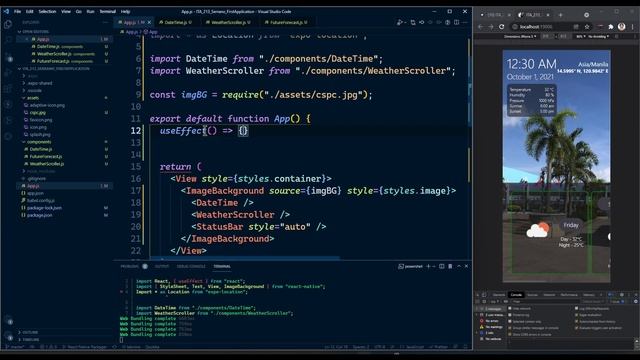Image resolution: width=640 pixels, height=360 pixels.
Task: Switch to the DEBUG CONSOLE panel tab
Action: pos(191,267)
